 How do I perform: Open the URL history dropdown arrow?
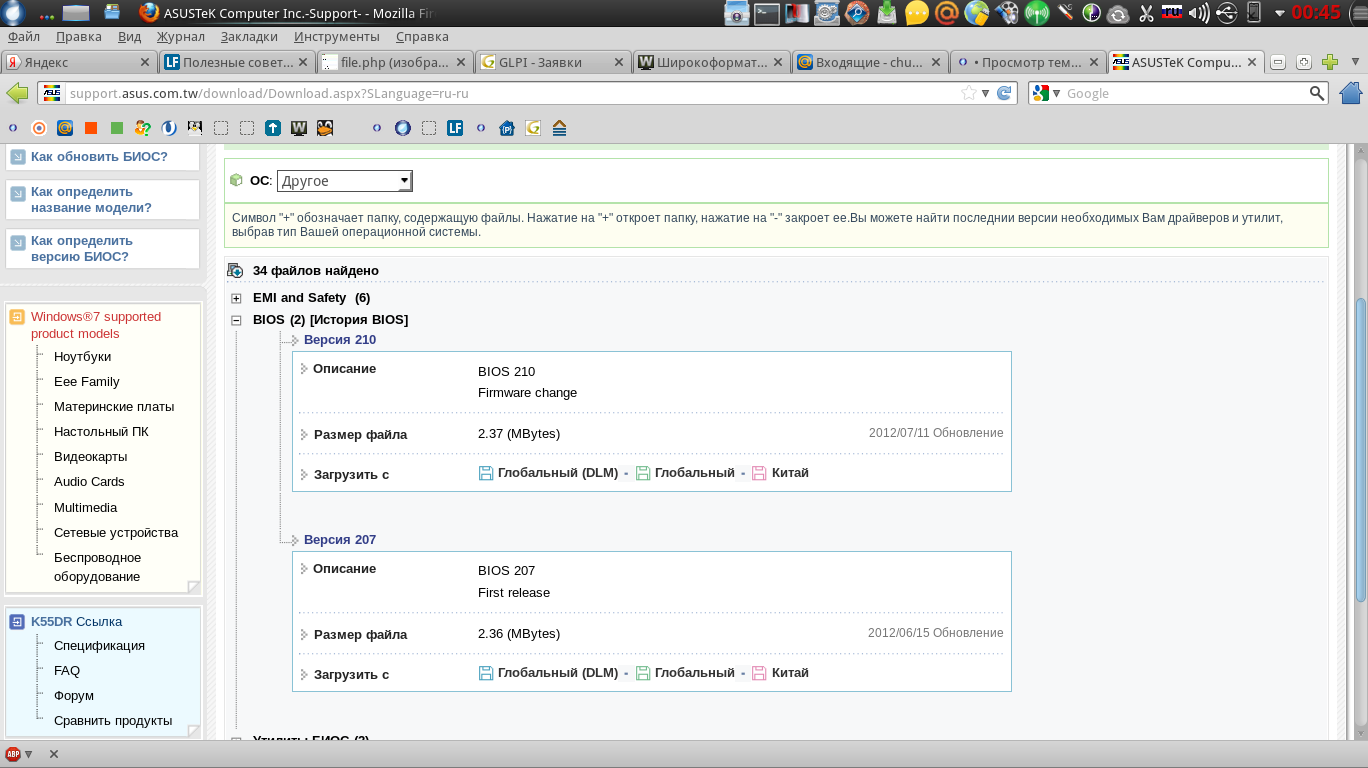pyautogui.click(x=986, y=93)
